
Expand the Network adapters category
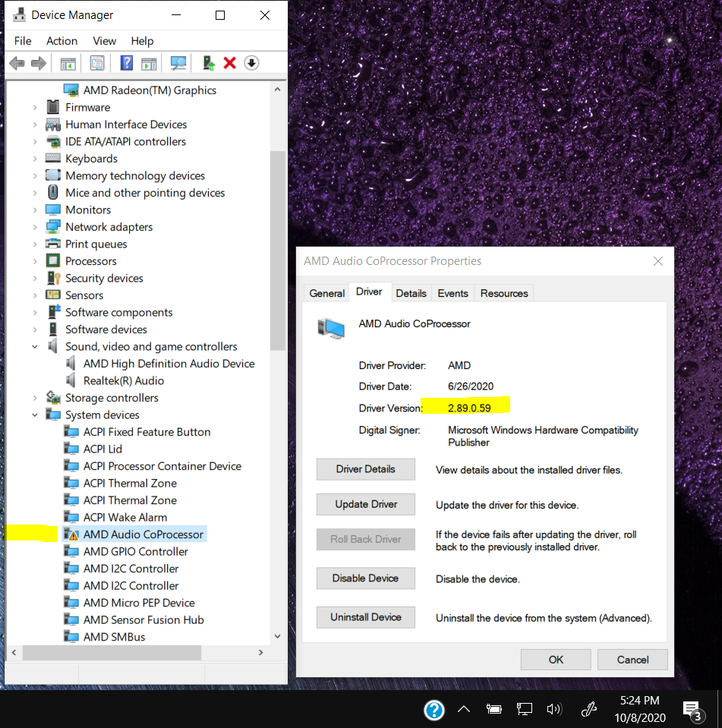point(36,227)
